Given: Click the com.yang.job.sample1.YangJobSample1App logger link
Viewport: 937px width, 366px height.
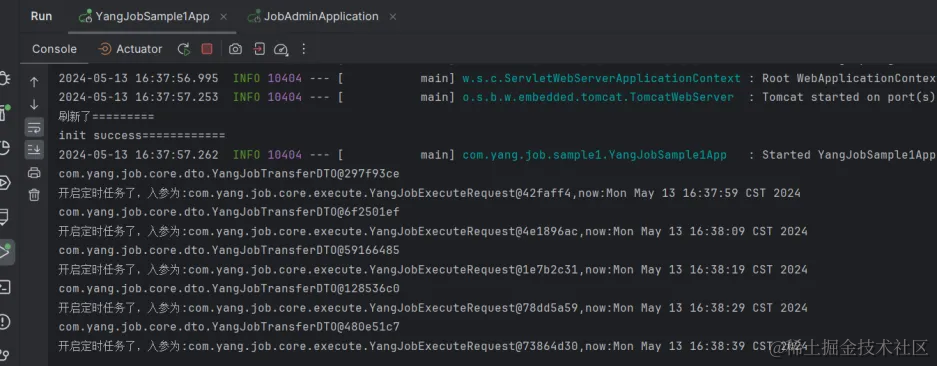Looking at the screenshot, I should (x=595, y=155).
